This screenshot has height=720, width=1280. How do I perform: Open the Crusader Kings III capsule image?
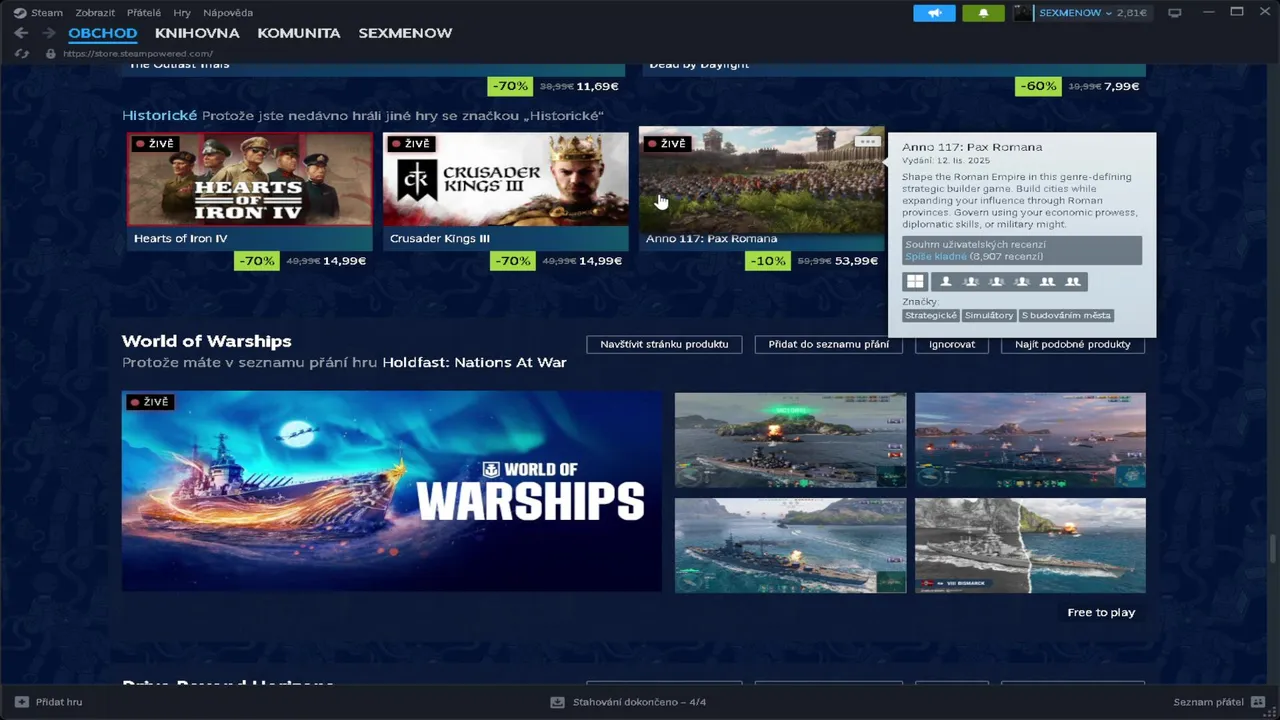click(506, 180)
